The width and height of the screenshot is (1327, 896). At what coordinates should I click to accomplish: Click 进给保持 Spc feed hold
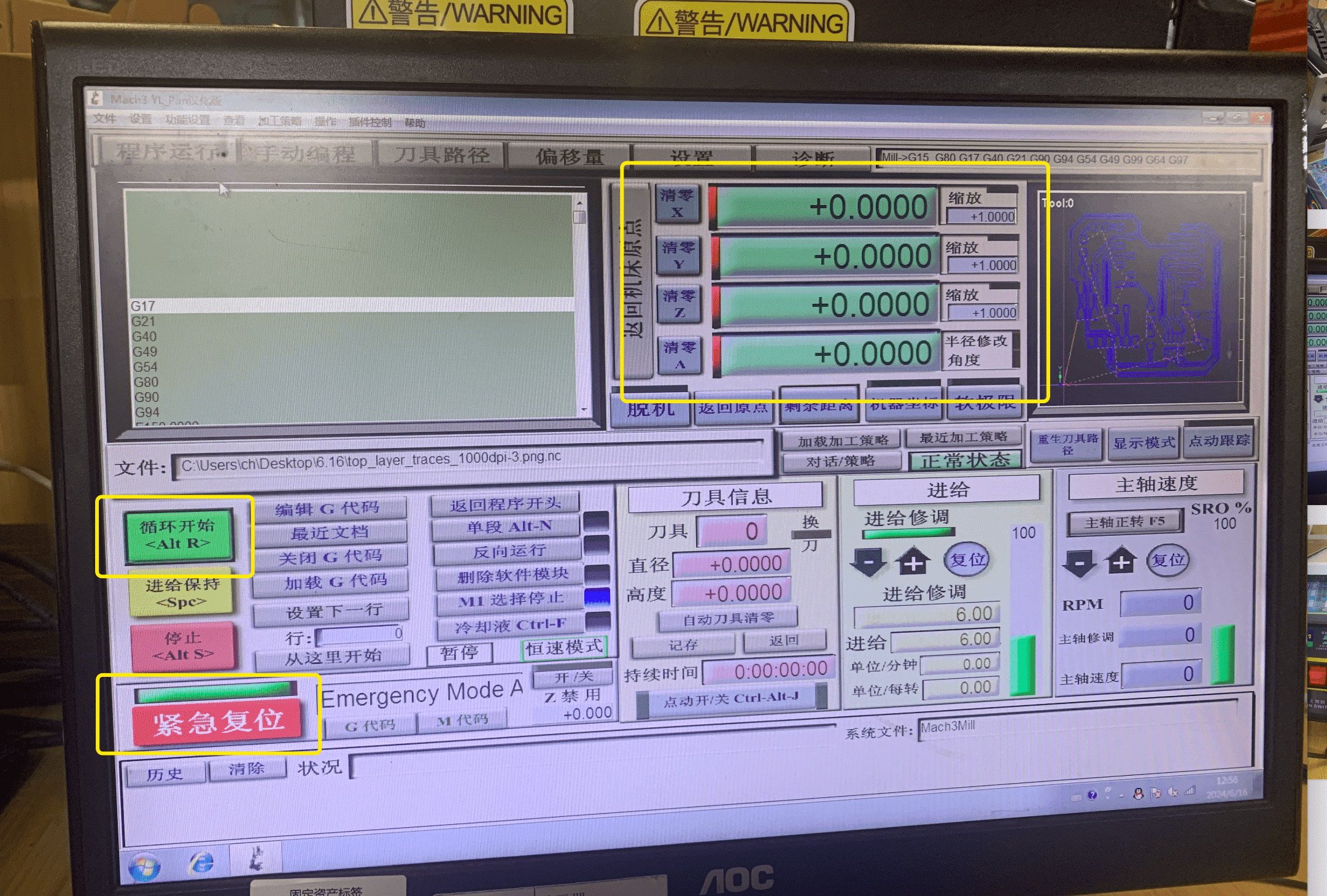point(182,593)
